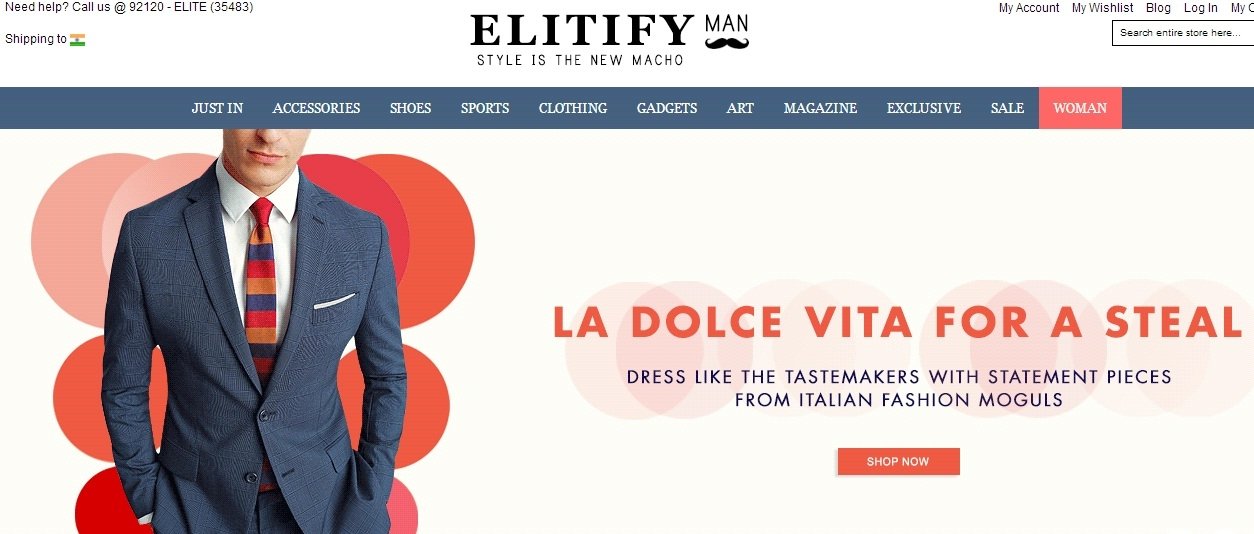The height and width of the screenshot is (534, 1254).
Task: Click the SHOP NOW button
Action: tap(898, 462)
